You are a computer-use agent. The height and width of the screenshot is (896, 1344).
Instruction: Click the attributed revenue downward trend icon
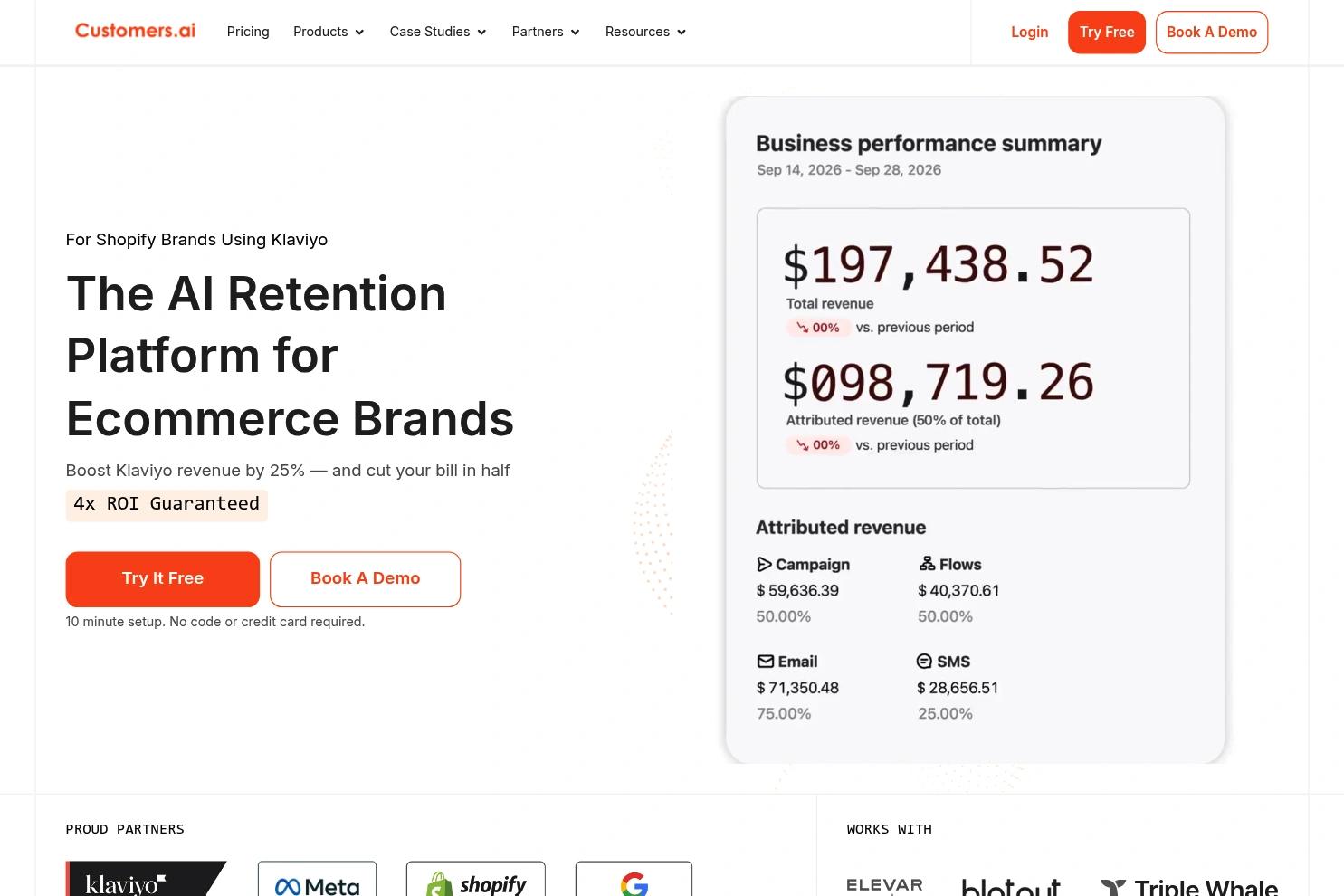tap(802, 445)
